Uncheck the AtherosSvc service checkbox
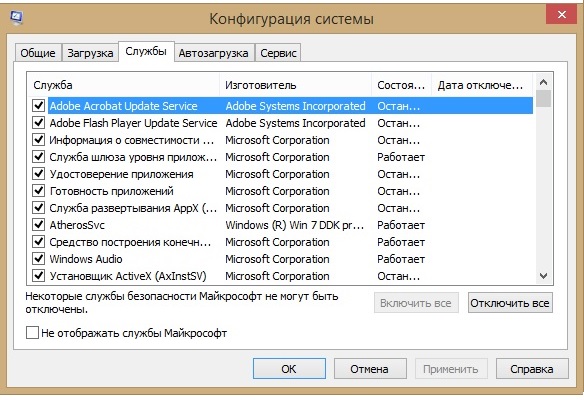 [38, 225]
